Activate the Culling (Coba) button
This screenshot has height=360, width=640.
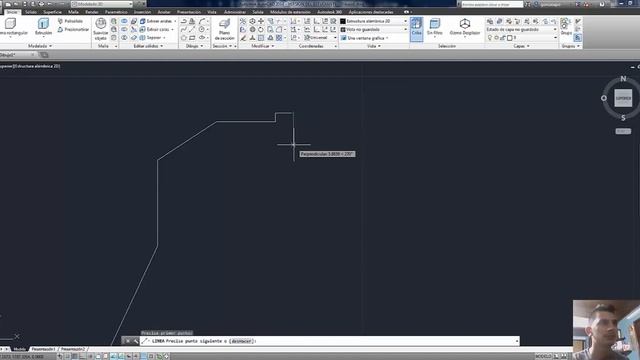point(416,29)
